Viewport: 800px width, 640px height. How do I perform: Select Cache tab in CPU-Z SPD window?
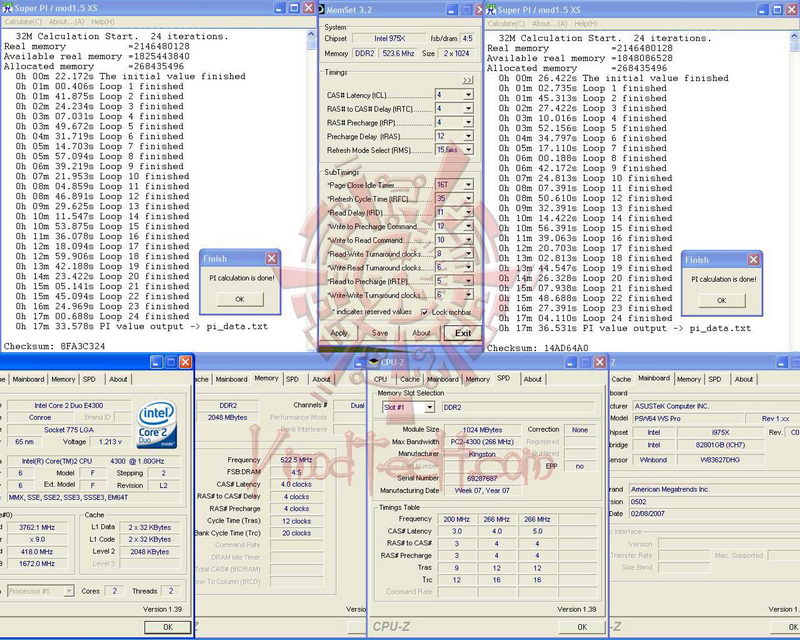coord(410,379)
